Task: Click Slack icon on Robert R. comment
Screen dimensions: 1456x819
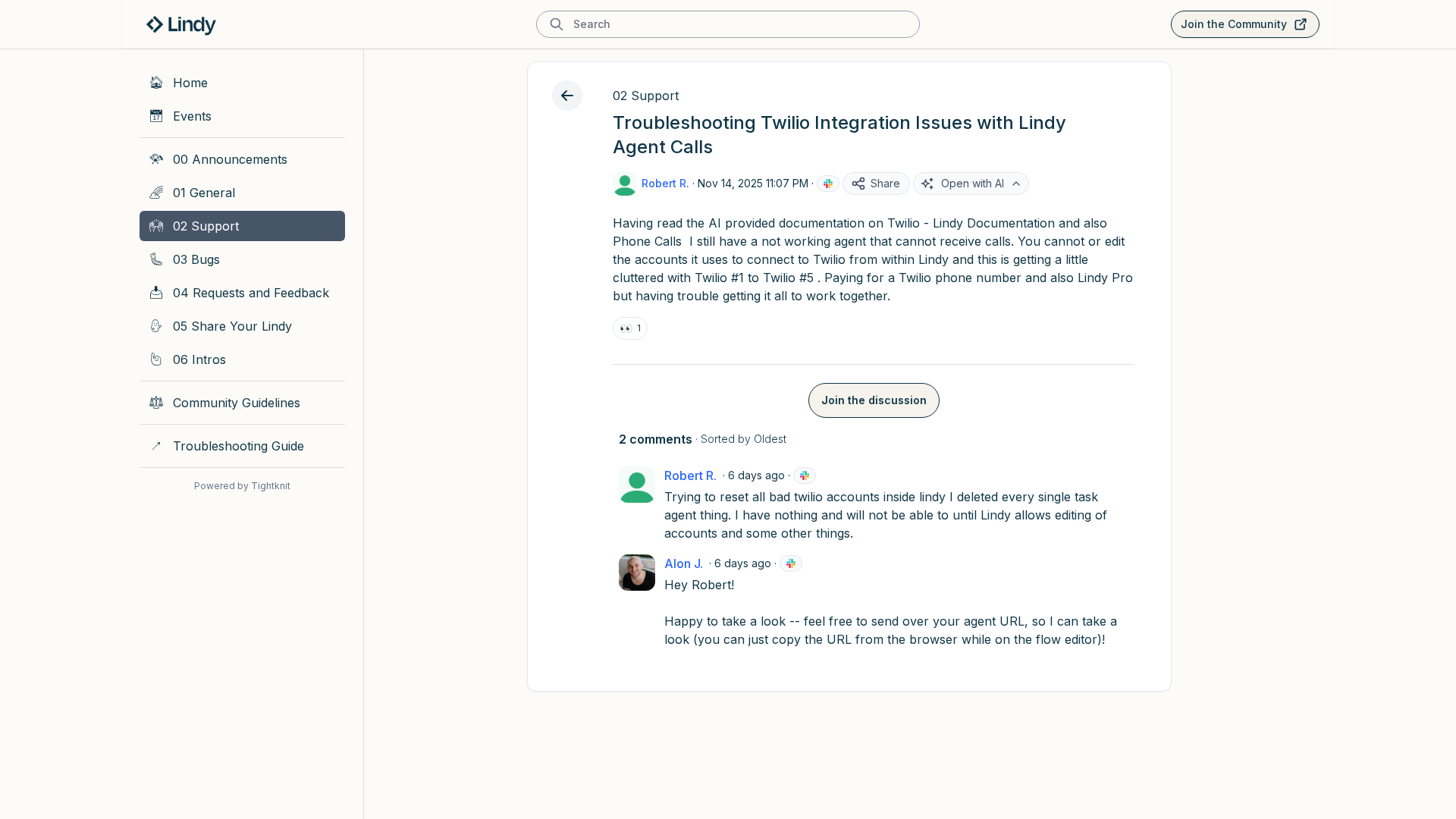Action: tap(804, 475)
